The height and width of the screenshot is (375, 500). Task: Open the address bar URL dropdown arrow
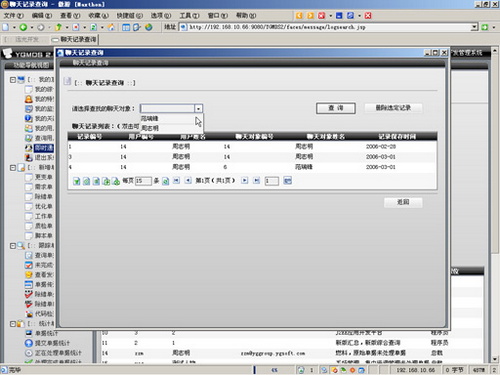(474, 27)
